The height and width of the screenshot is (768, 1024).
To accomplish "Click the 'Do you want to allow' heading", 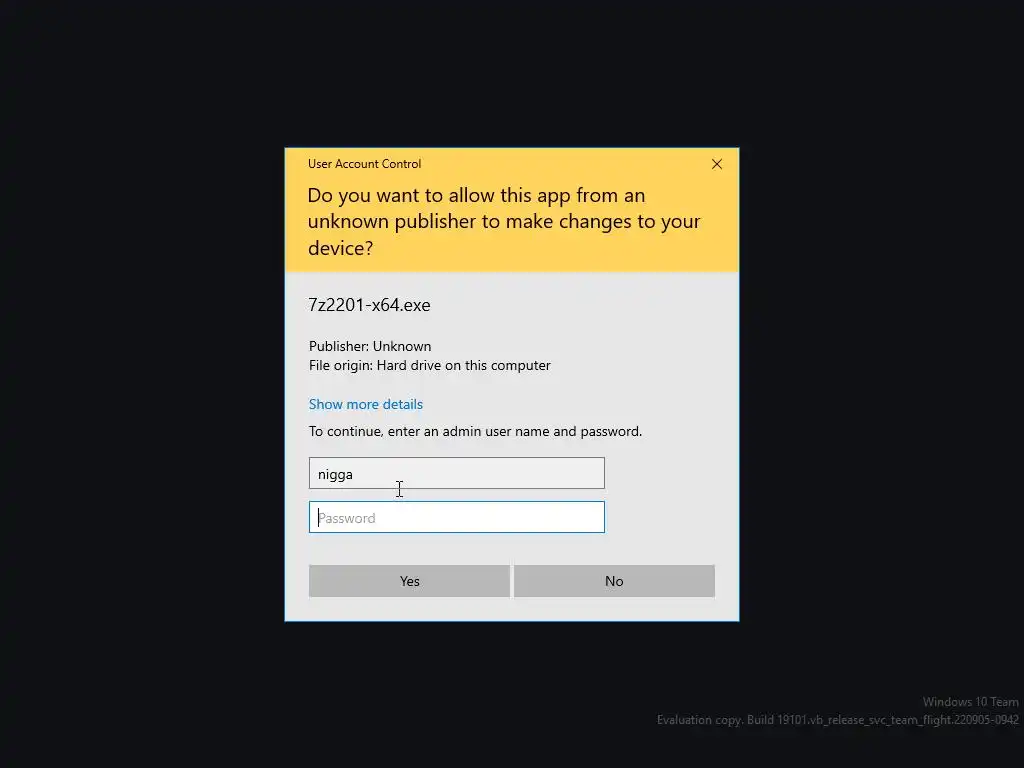I will (x=504, y=221).
